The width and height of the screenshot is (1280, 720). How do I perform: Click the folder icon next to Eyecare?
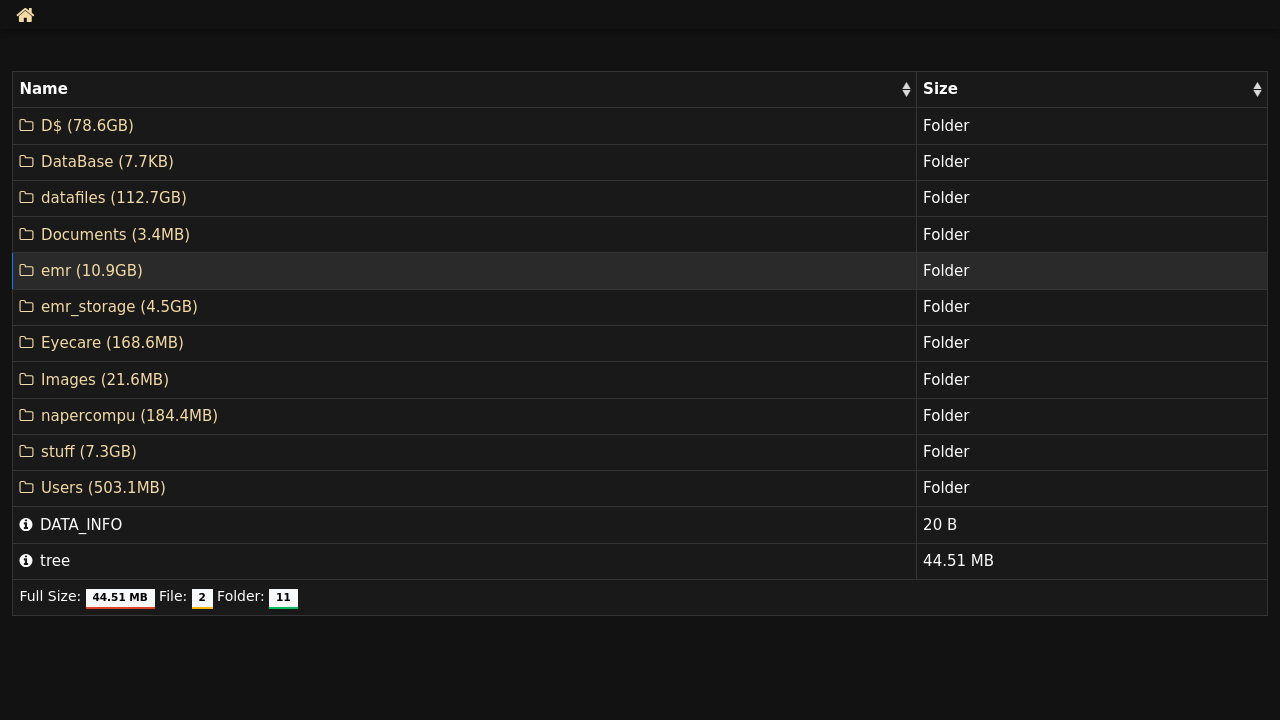tap(27, 342)
